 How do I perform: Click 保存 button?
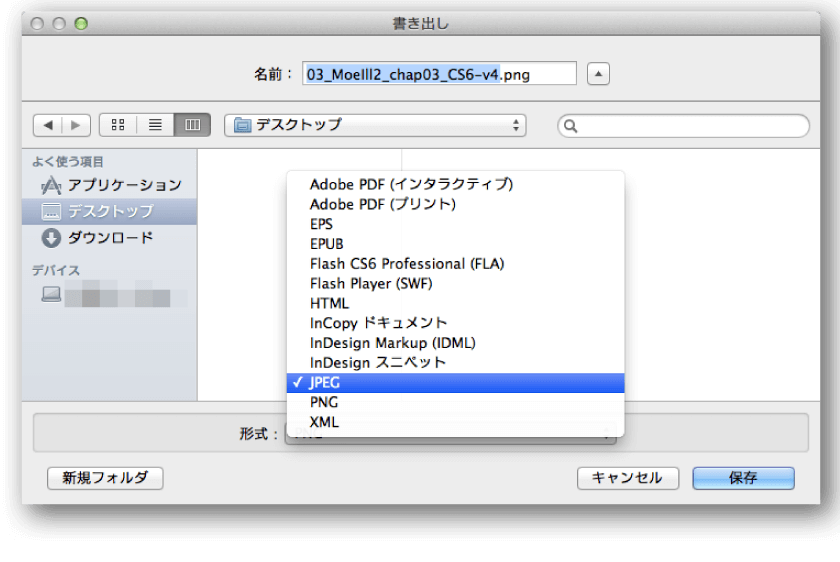(x=744, y=478)
